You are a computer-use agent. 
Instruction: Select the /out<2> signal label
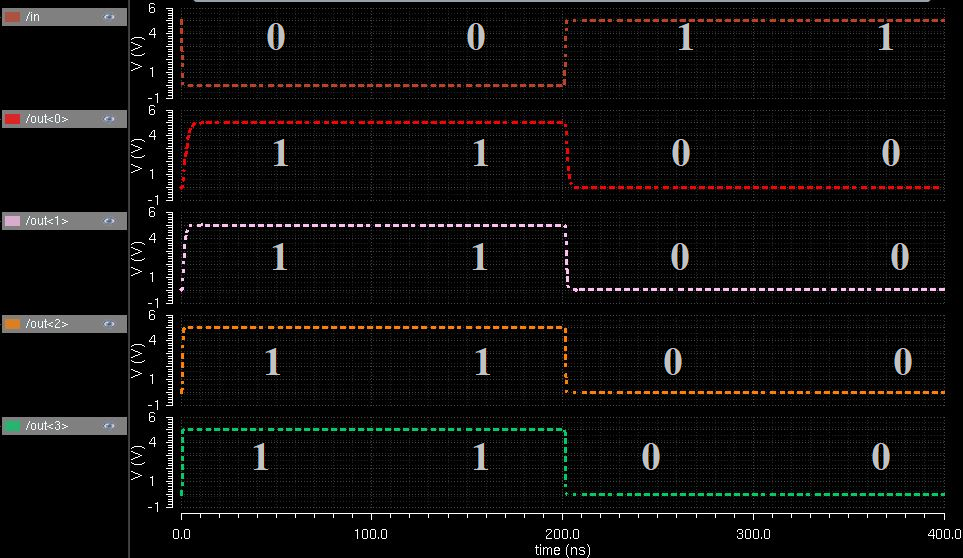coord(47,324)
